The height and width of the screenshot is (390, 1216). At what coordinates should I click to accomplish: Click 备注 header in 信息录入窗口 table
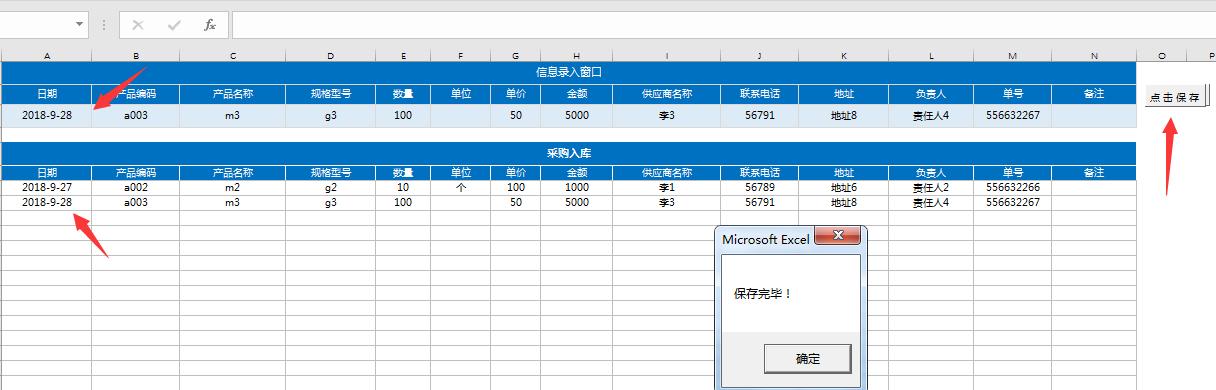pyautogui.click(x=1094, y=93)
